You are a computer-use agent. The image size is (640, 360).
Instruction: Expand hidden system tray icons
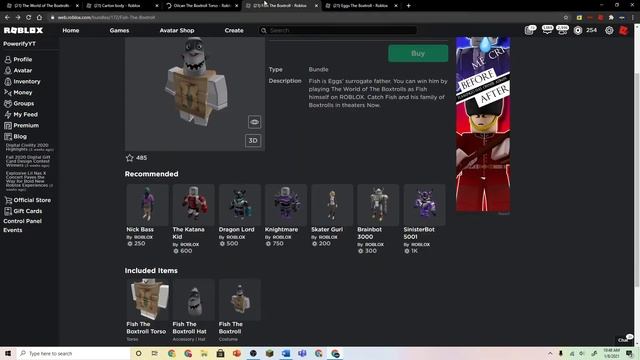550,353
